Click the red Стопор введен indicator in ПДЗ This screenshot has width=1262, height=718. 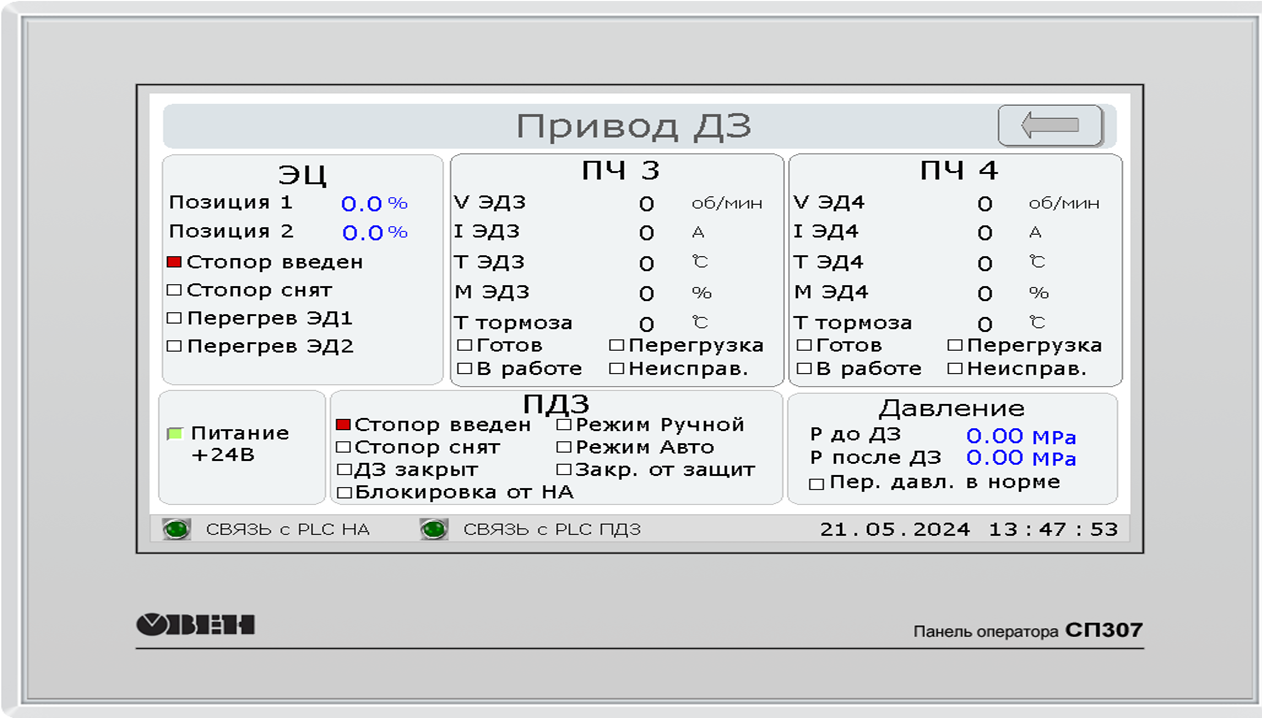pos(344,425)
